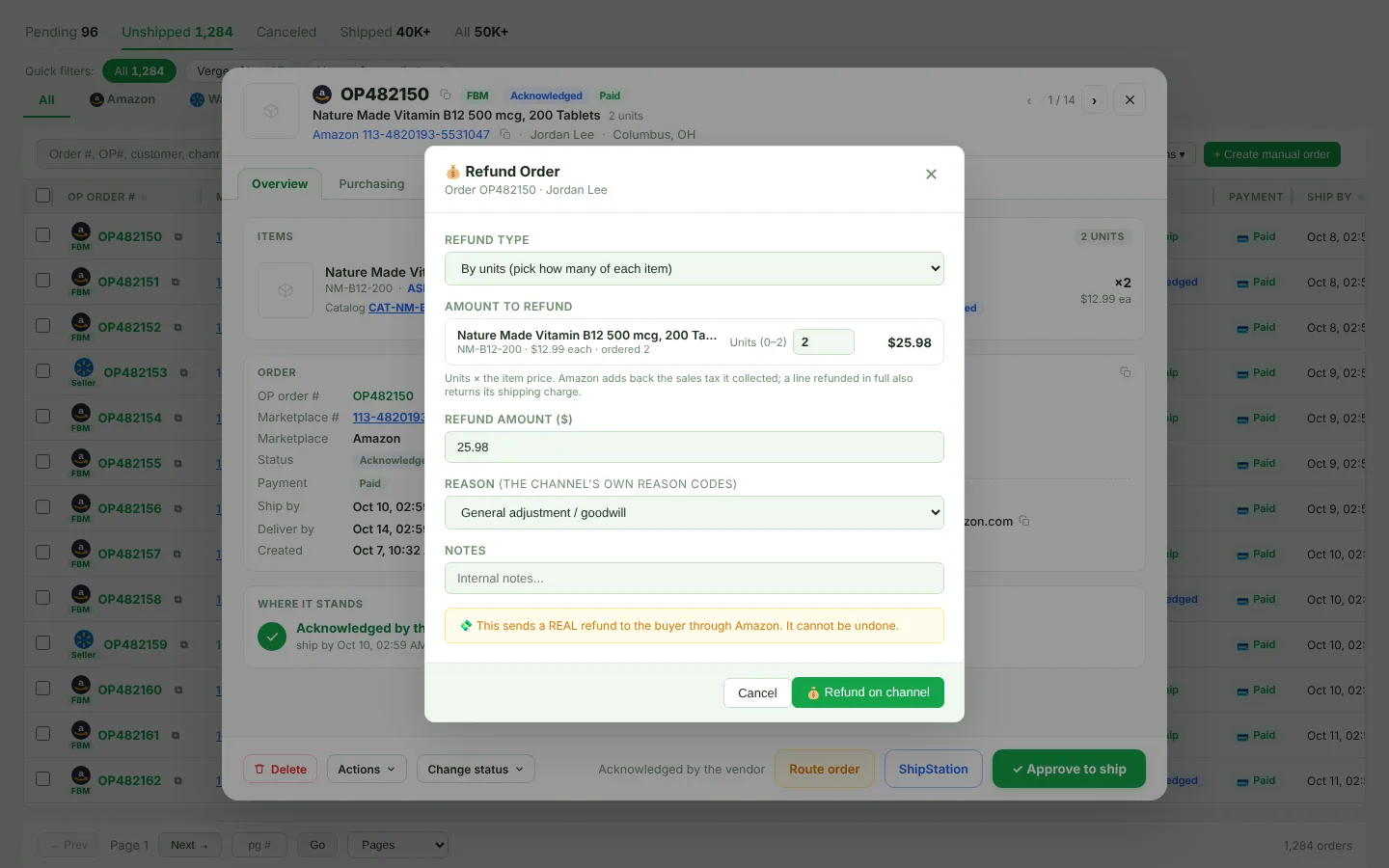Check the OP482162 row checkbox
Image resolution: width=1389 pixels, height=868 pixels.
click(x=43, y=779)
